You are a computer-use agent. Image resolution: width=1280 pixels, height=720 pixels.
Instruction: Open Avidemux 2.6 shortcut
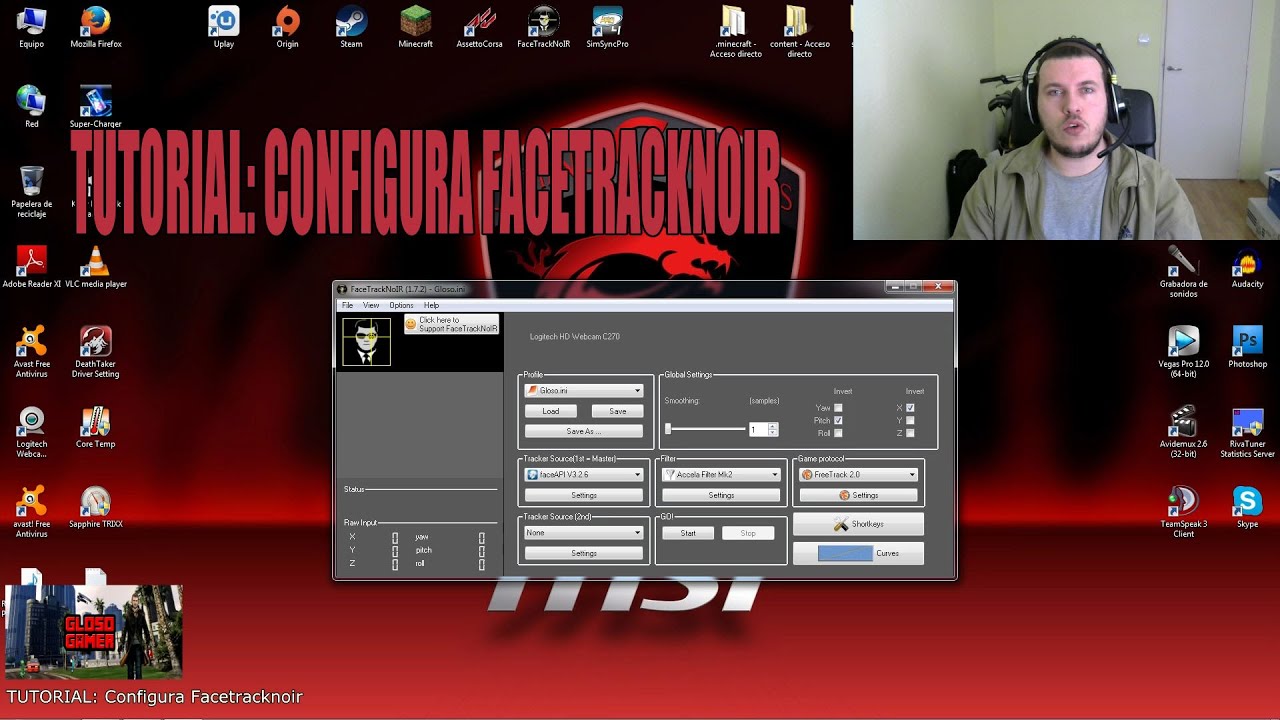(1183, 431)
